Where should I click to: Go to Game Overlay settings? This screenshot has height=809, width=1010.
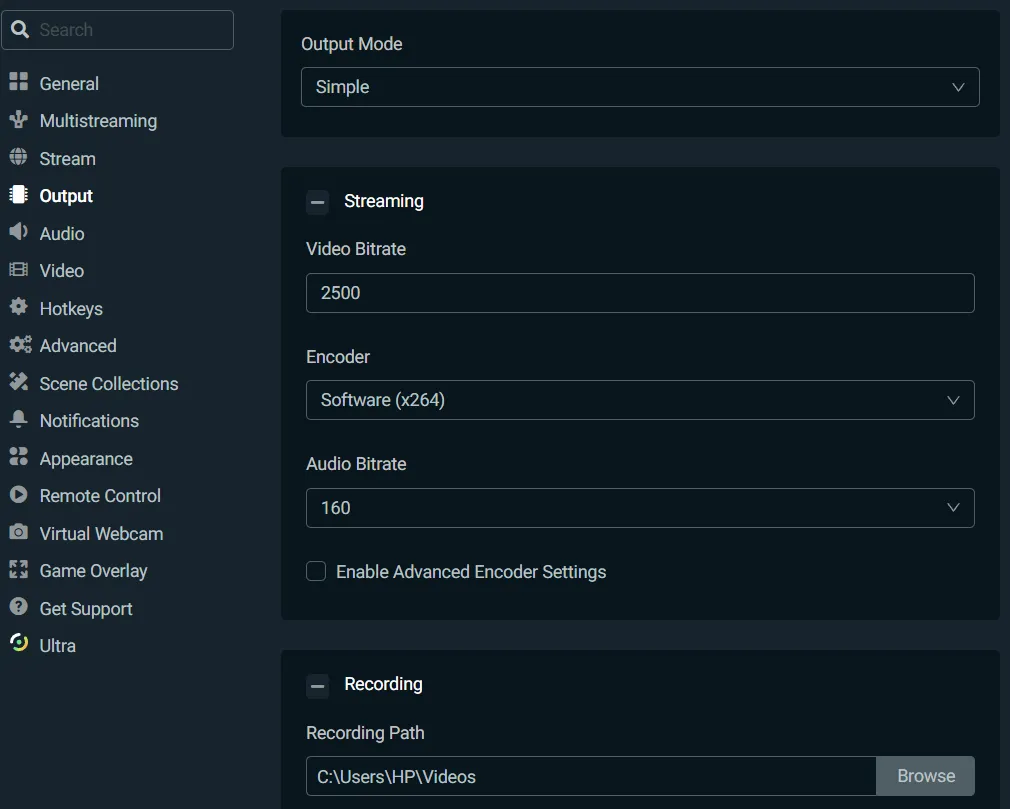93,571
